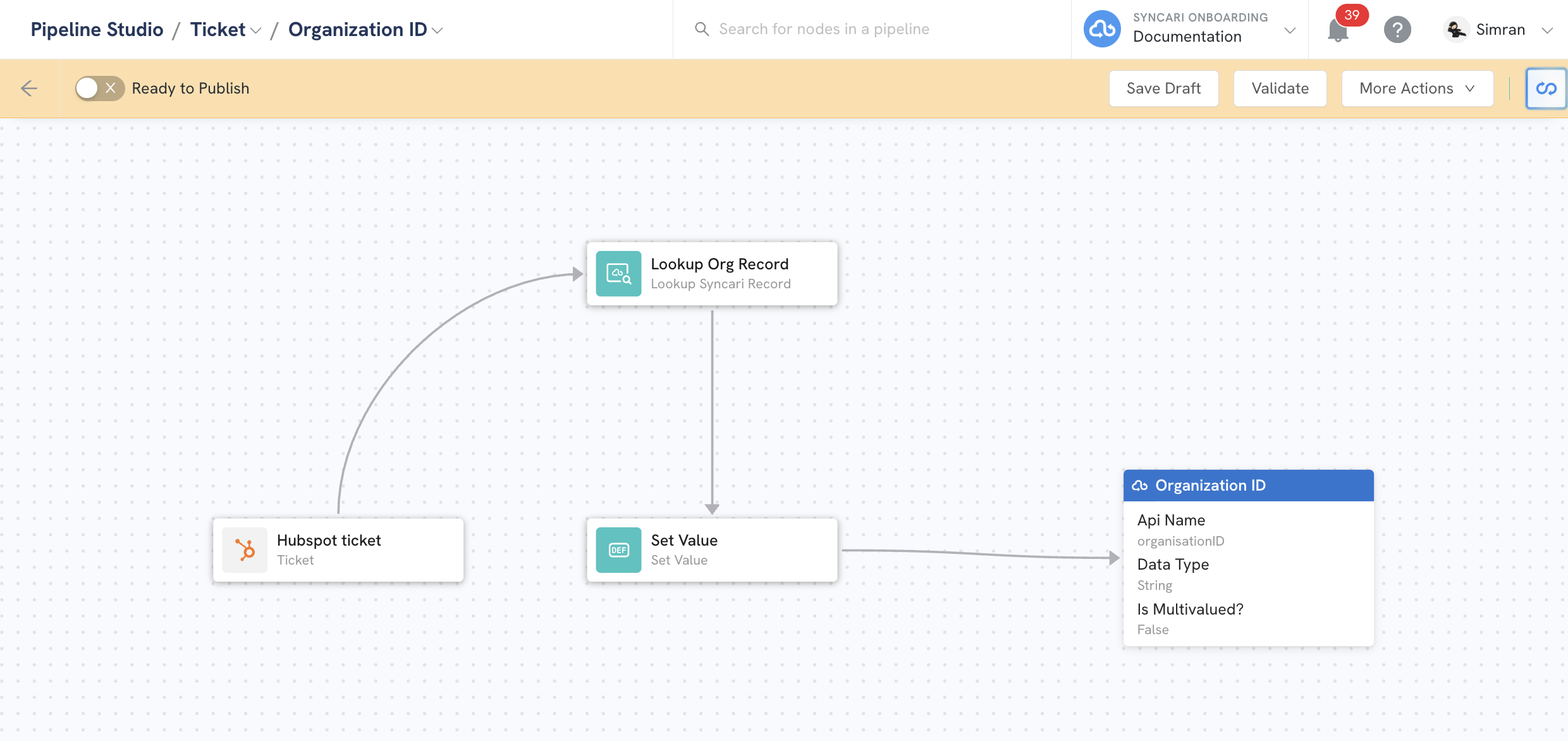
Task: Select the Lookup Org Record node icon
Action: tap(618, 274)
